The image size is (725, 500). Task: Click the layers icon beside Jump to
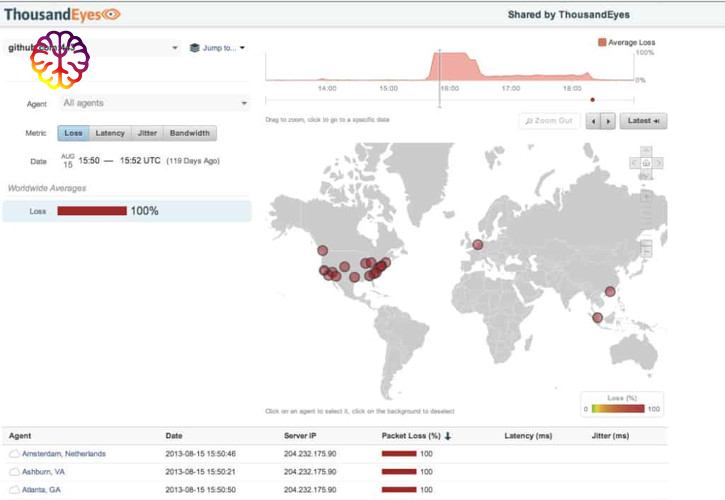[195, 48]
